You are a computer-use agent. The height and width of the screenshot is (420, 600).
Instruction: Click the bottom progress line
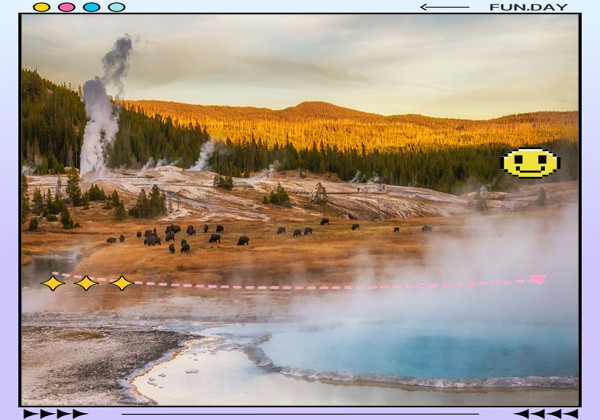(300, 414)
